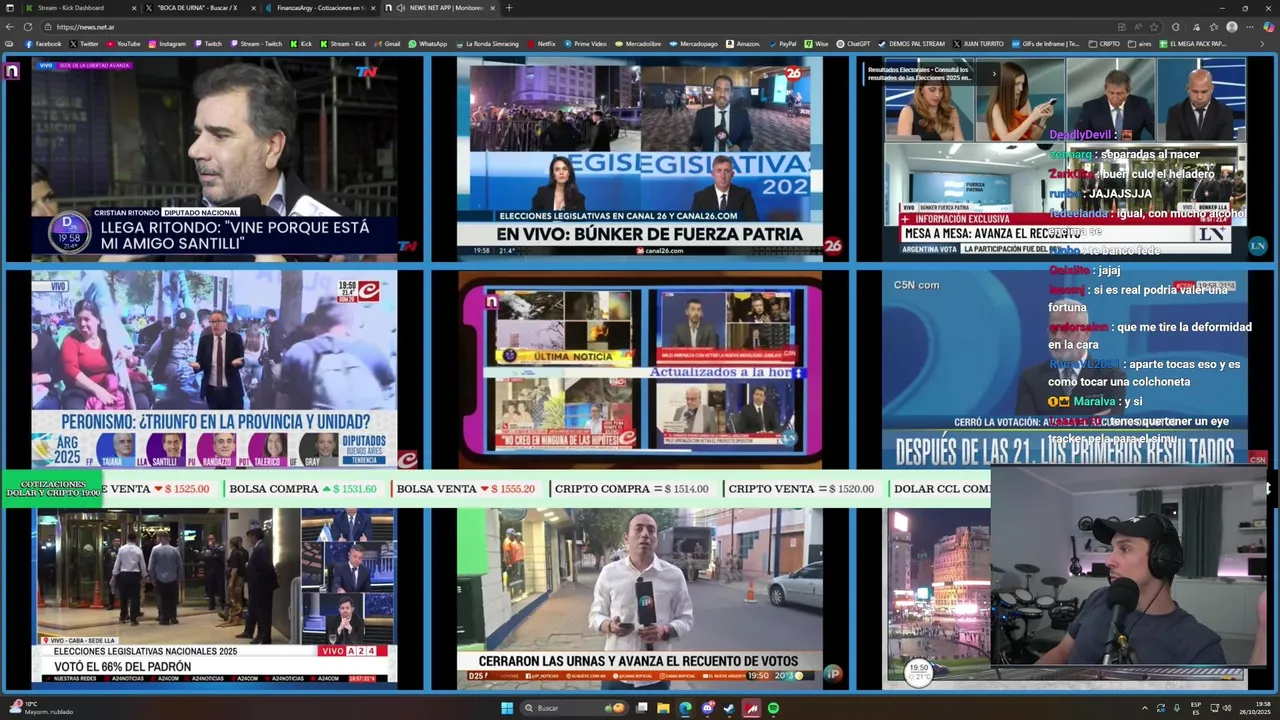
Task: Open the Kick bookmark
Action: pyautogui.click(x=301, y=44)
